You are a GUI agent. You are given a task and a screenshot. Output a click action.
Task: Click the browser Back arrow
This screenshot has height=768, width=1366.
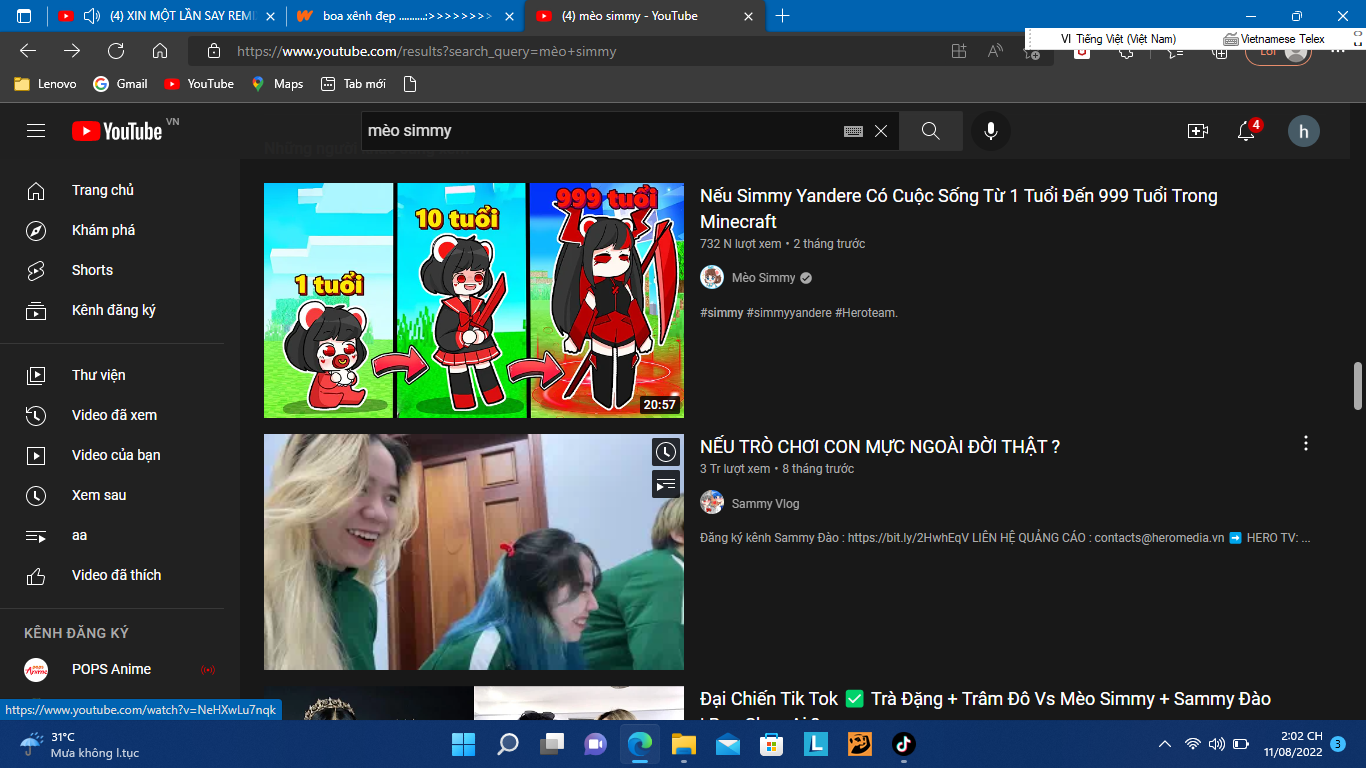coord(28,51)
